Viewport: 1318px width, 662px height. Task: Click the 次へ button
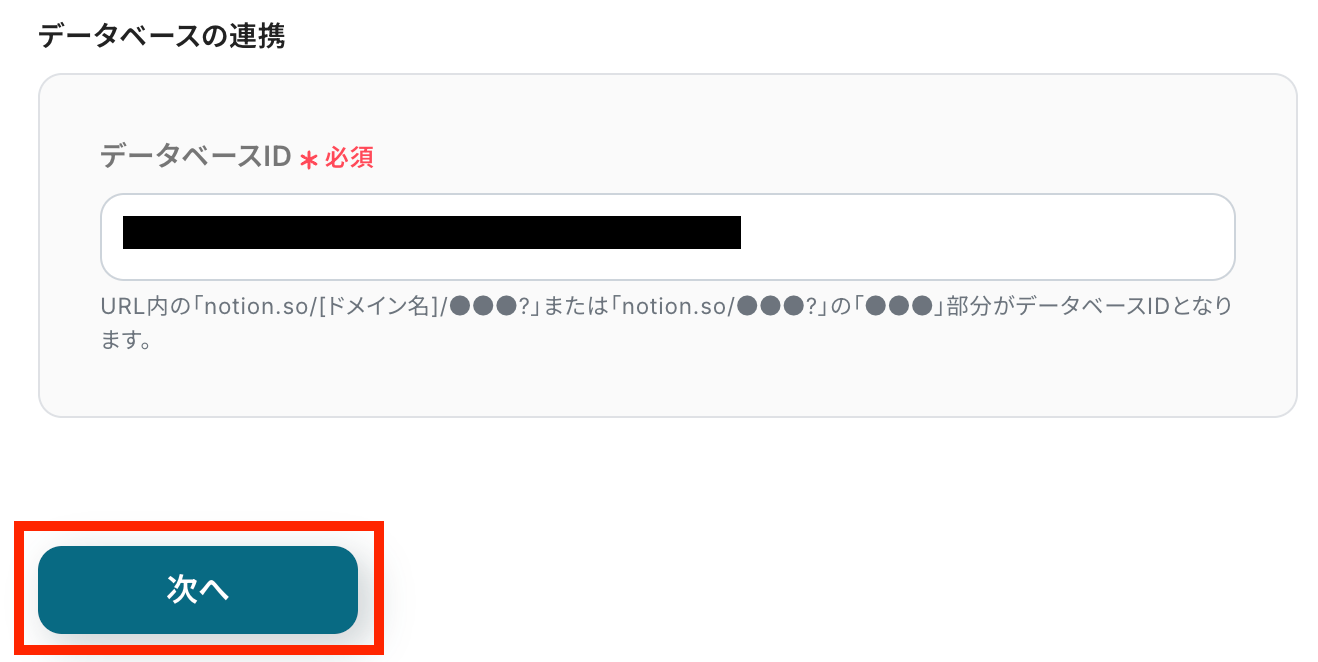(x=198, y=590)
